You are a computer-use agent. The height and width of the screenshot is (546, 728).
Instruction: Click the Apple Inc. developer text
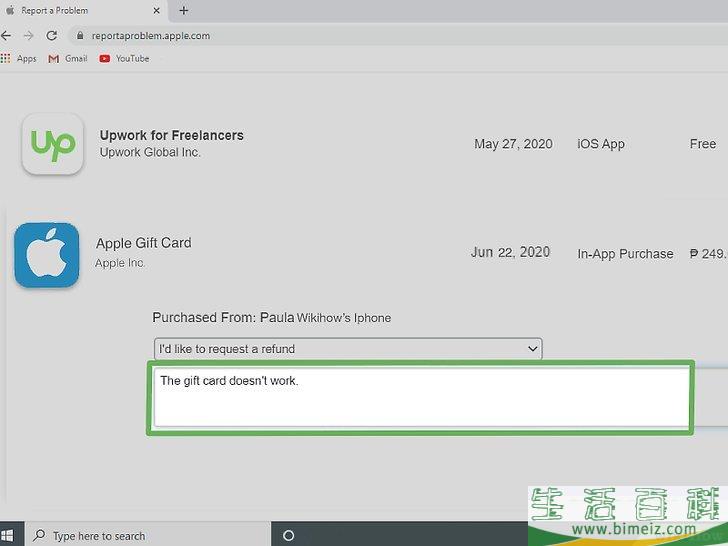120,263
